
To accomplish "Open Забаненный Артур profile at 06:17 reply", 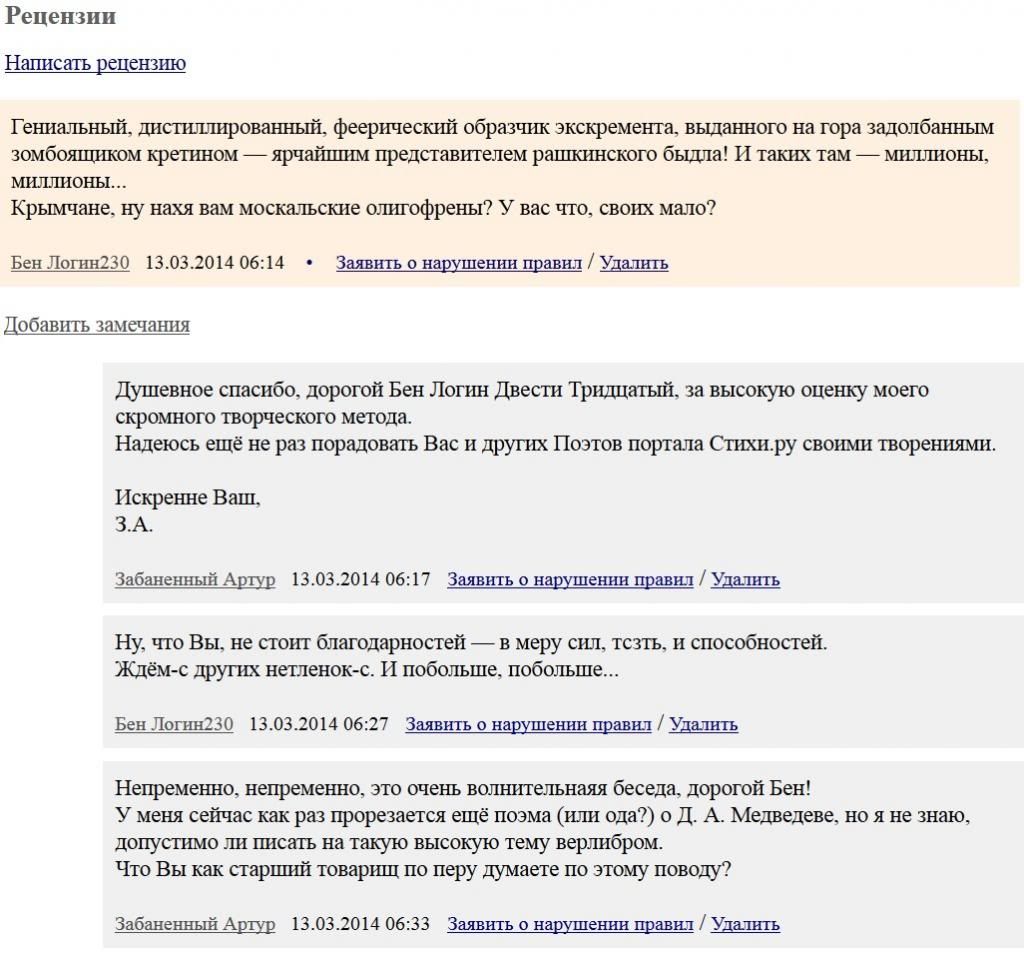I will click(x=195, y=579).
